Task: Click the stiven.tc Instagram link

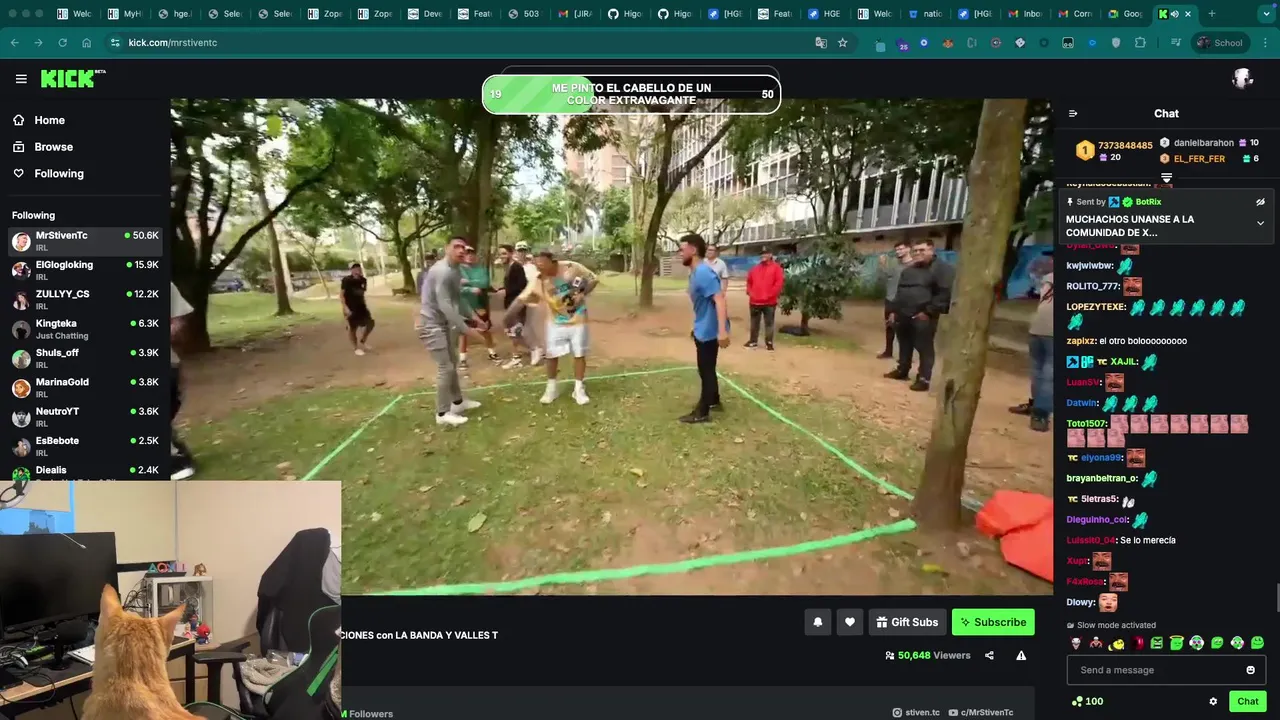Action: pos(916,712)
